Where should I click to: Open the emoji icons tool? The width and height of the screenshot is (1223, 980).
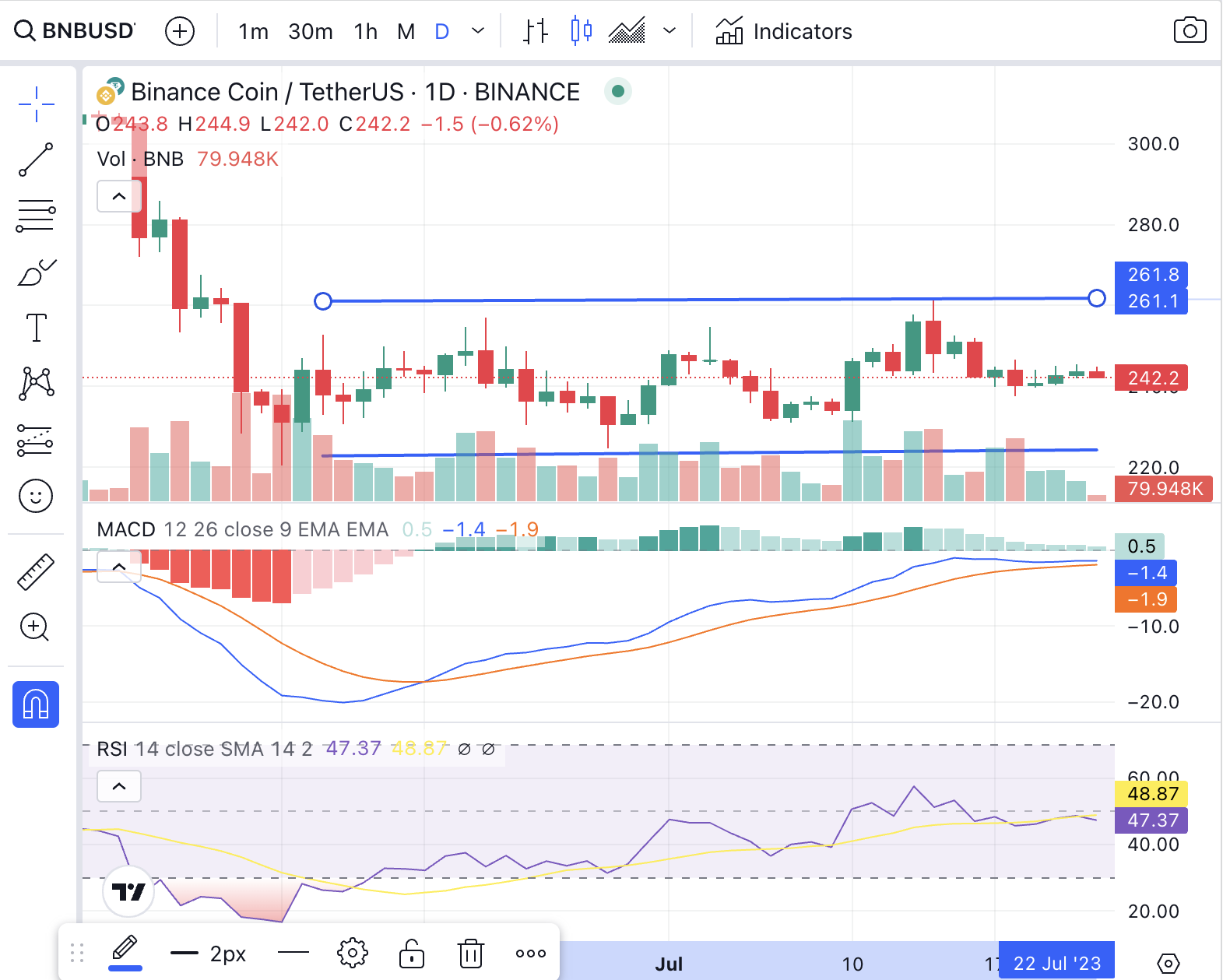[x=36, y=496]
